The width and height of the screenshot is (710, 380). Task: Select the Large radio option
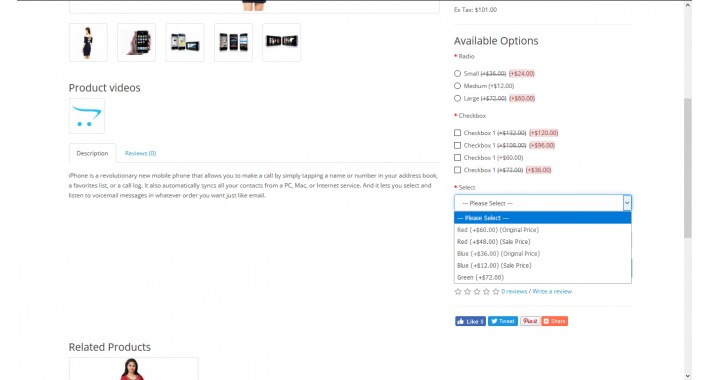[457, 98]
